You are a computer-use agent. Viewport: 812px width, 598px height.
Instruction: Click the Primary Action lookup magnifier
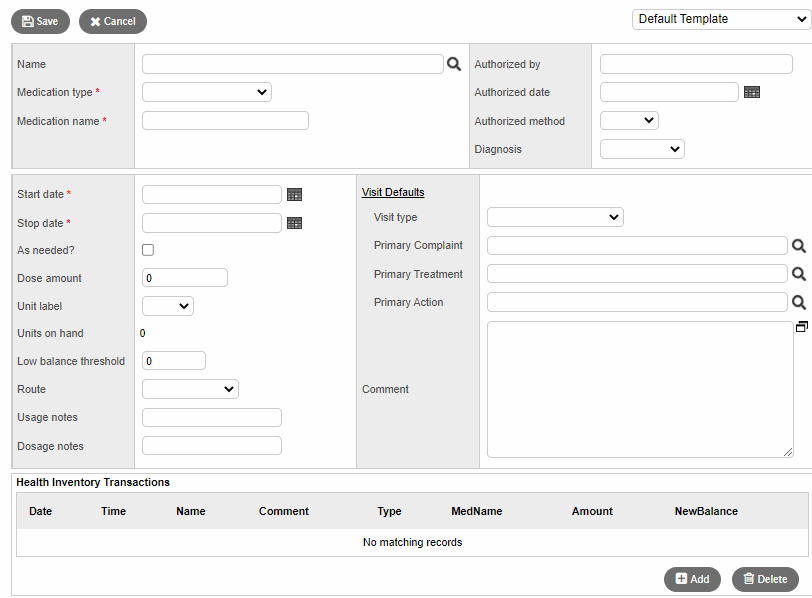click(799, 302)
